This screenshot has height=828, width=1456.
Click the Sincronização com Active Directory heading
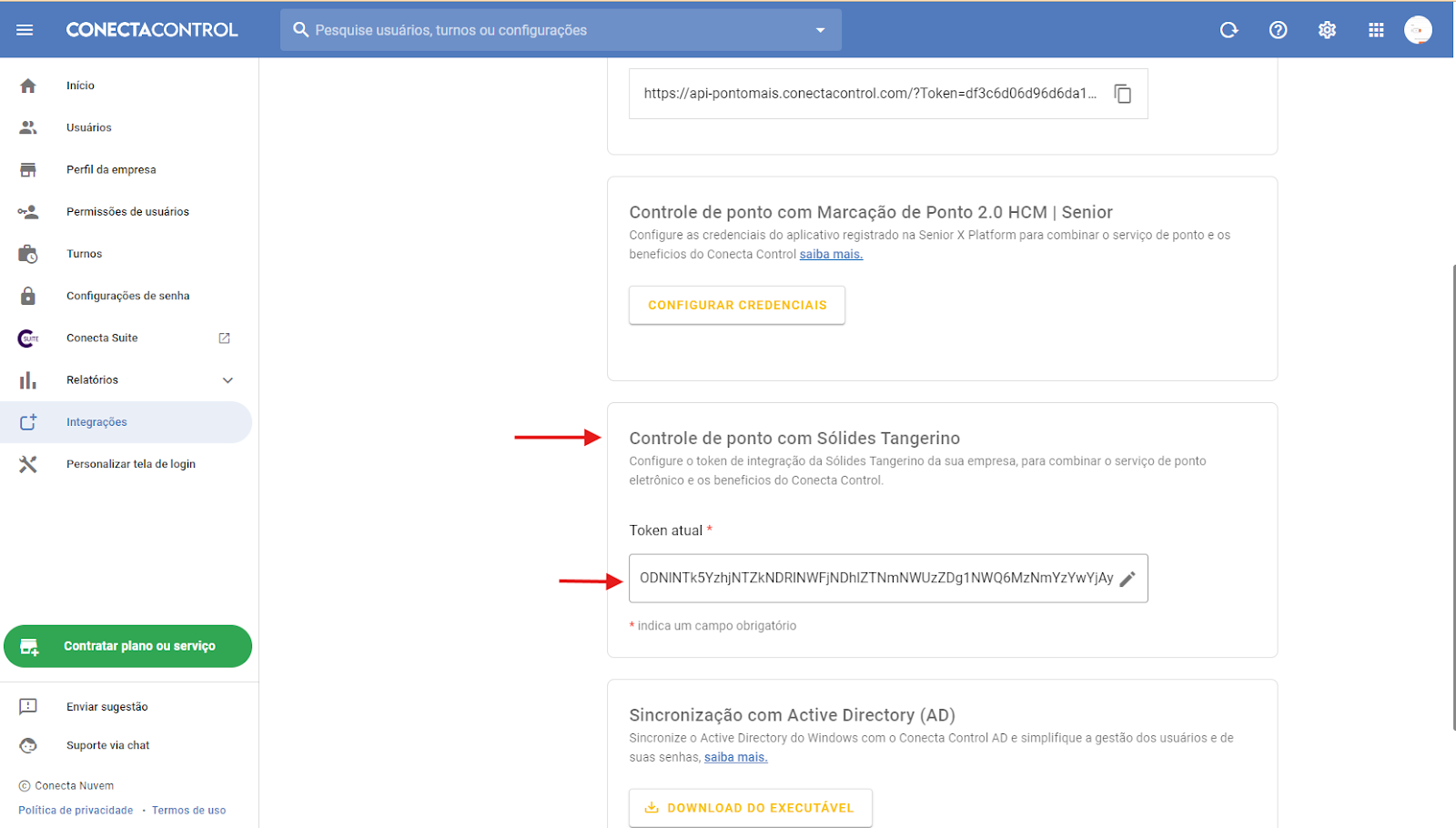click(793, 715)
